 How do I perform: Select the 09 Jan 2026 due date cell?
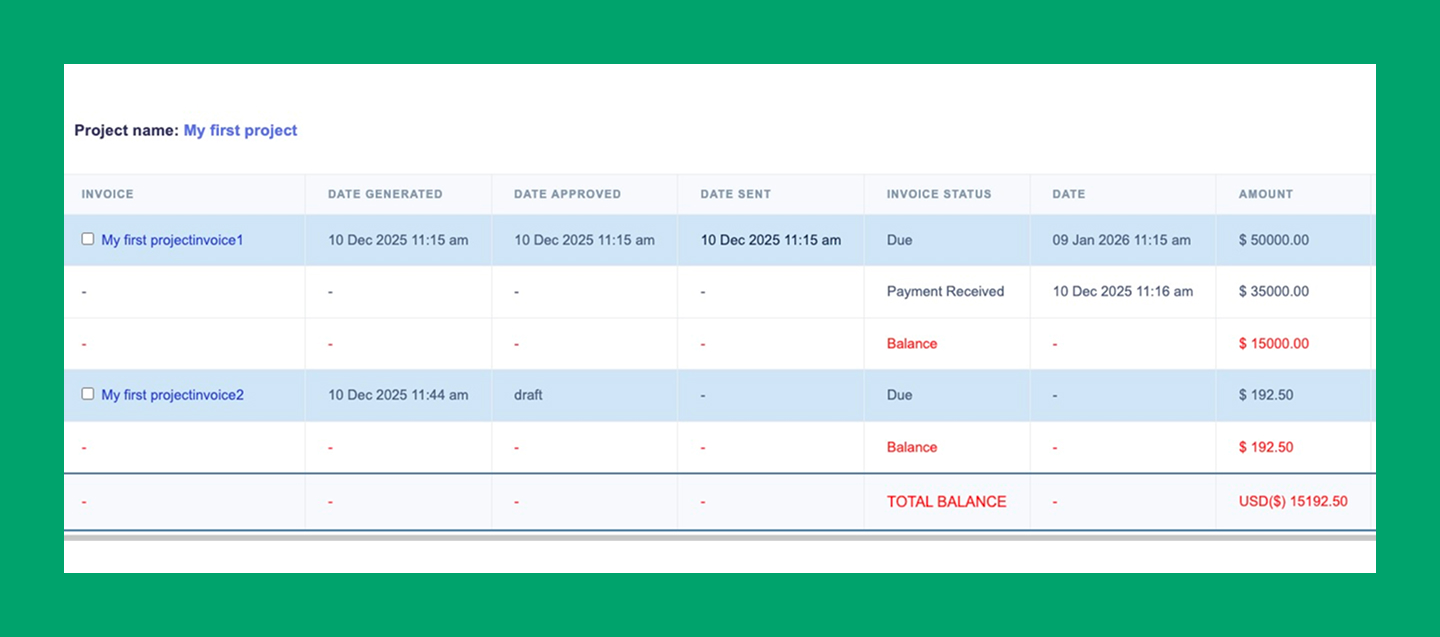click(x=1120, y=240)
